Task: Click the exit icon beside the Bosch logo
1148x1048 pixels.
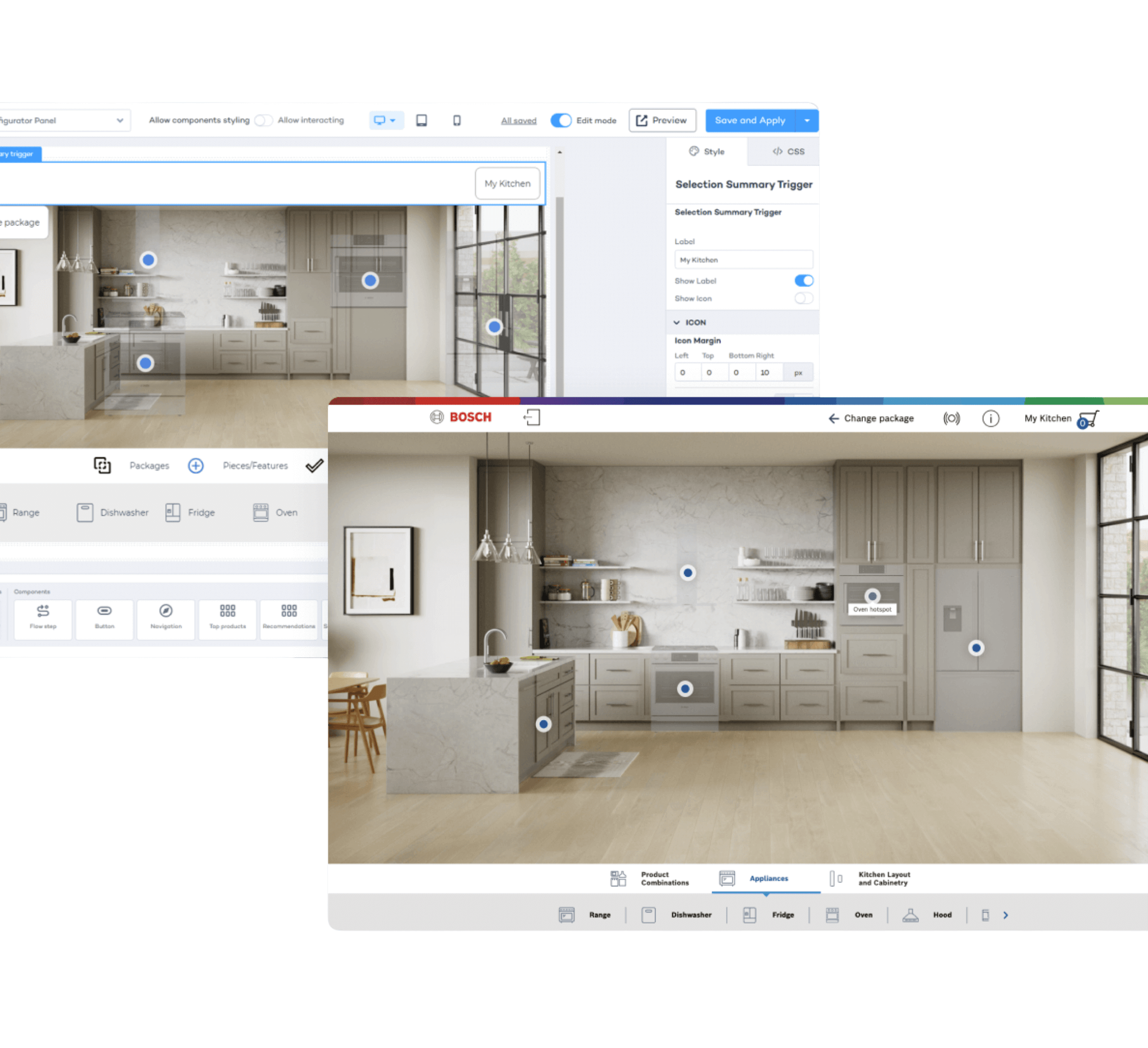Action: tap(532, 417)
